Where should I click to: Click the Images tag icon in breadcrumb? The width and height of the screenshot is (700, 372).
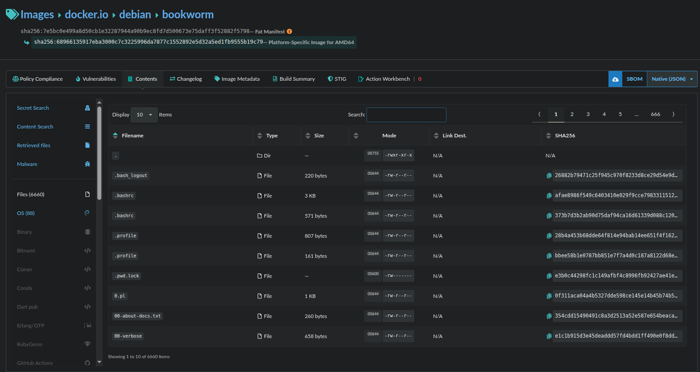click(12, 14)
